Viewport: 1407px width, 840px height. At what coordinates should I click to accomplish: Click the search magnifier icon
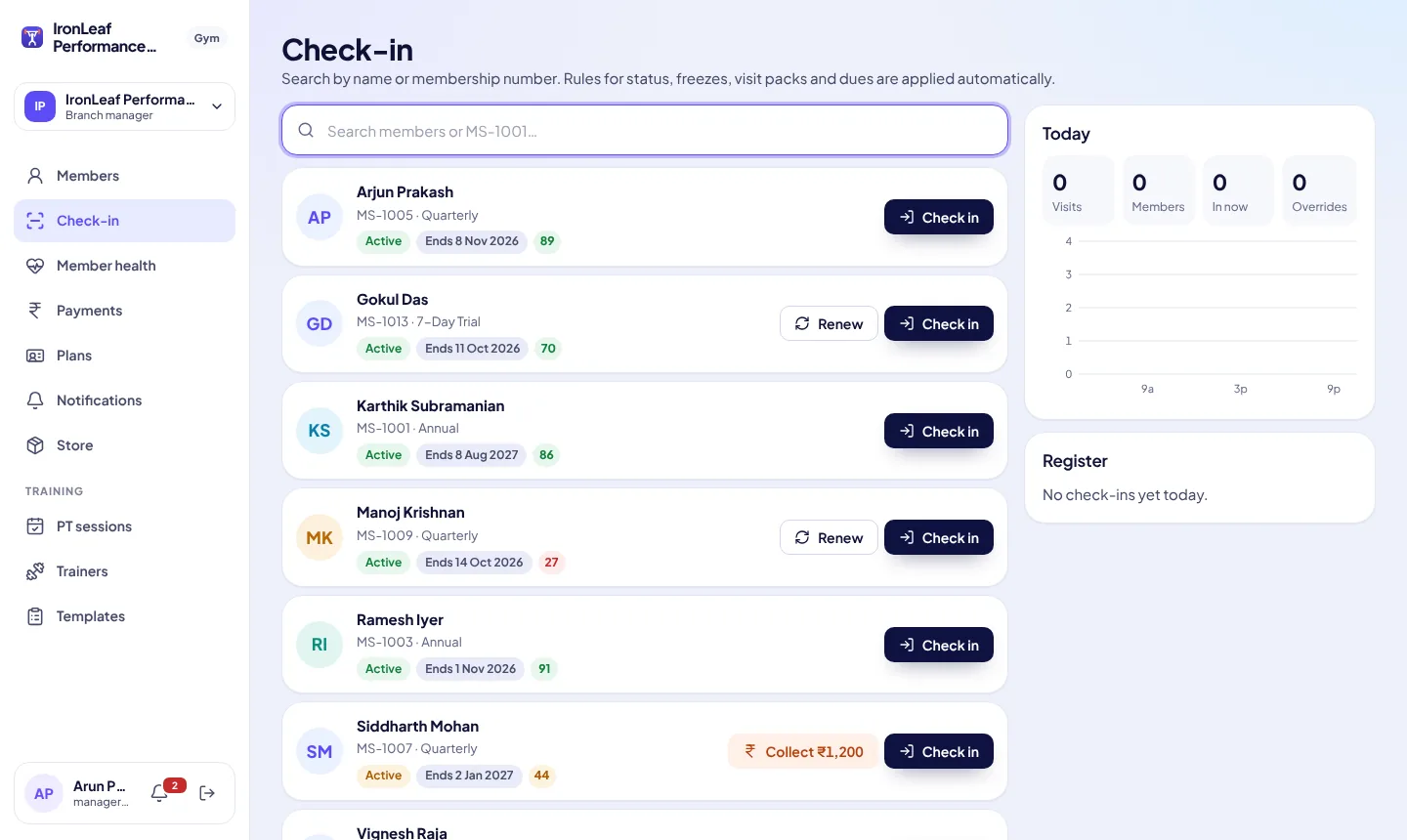pos(306,130)
